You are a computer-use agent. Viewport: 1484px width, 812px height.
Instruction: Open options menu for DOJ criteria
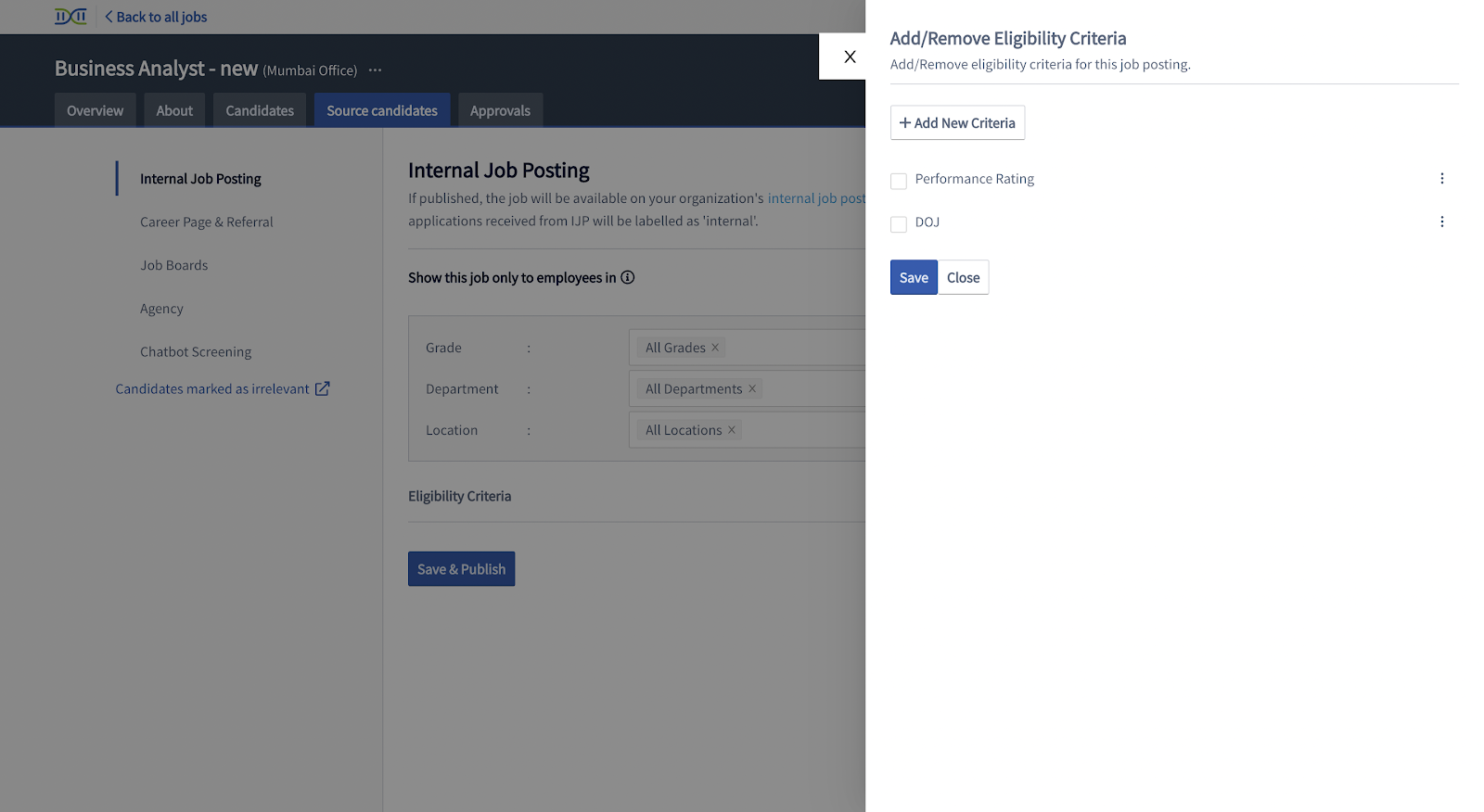(x=1441, y=222)
